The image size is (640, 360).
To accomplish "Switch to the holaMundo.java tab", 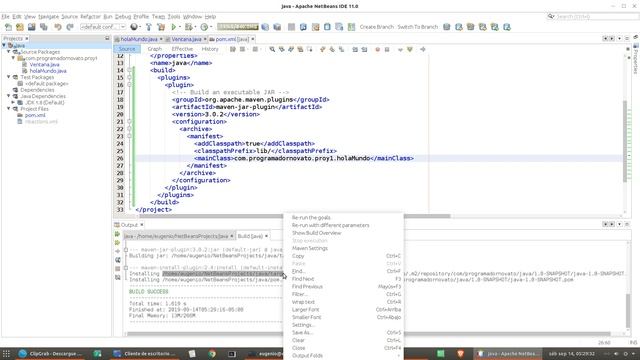I will tap(139, 39).
